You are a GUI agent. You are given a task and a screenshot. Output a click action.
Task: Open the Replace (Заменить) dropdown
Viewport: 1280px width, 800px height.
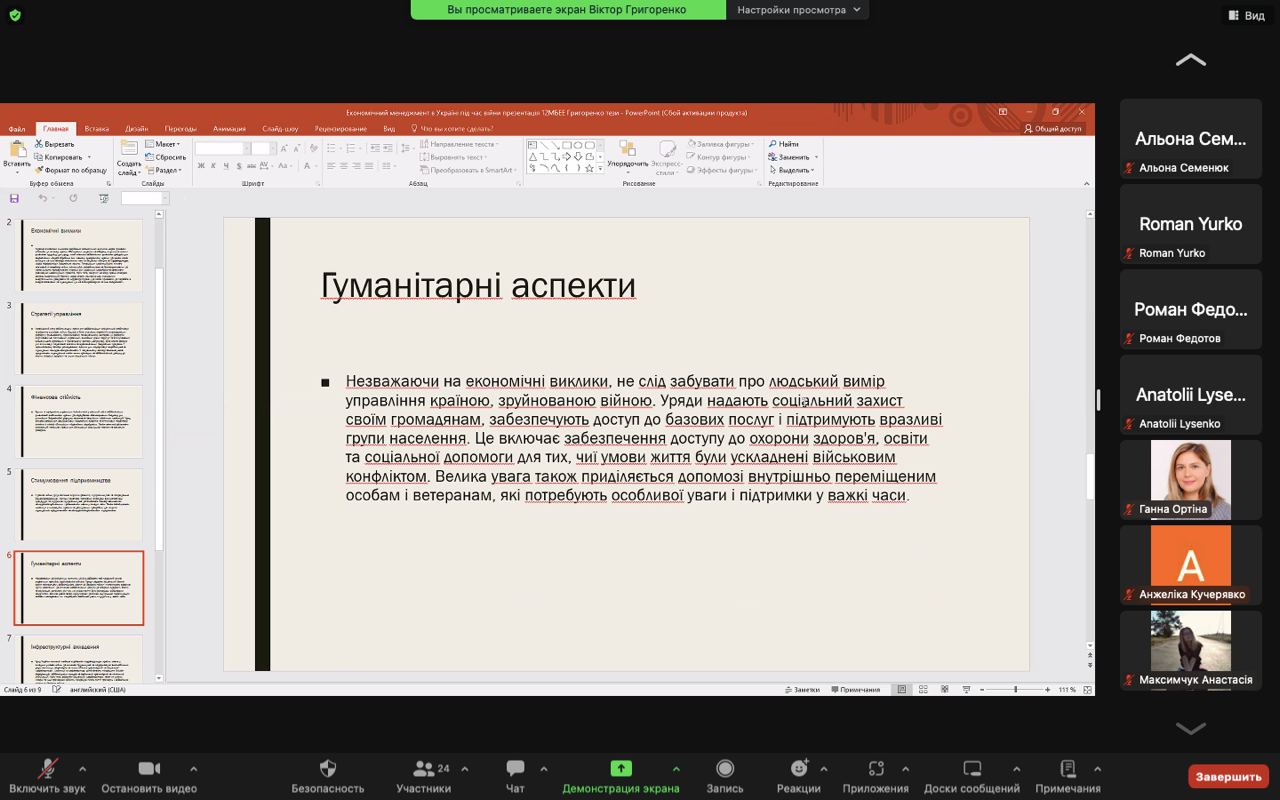(794, 157)
